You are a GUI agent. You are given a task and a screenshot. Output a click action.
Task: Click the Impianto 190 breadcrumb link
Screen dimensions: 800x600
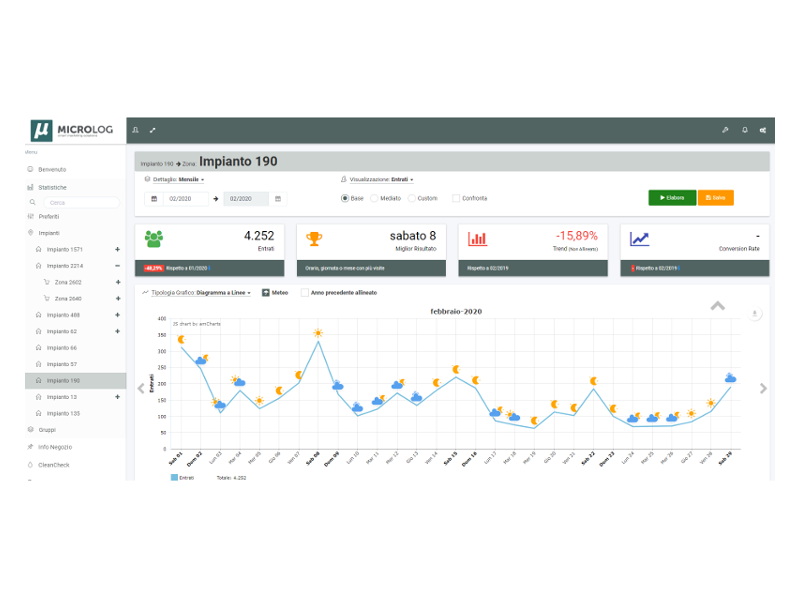(157, 164)
